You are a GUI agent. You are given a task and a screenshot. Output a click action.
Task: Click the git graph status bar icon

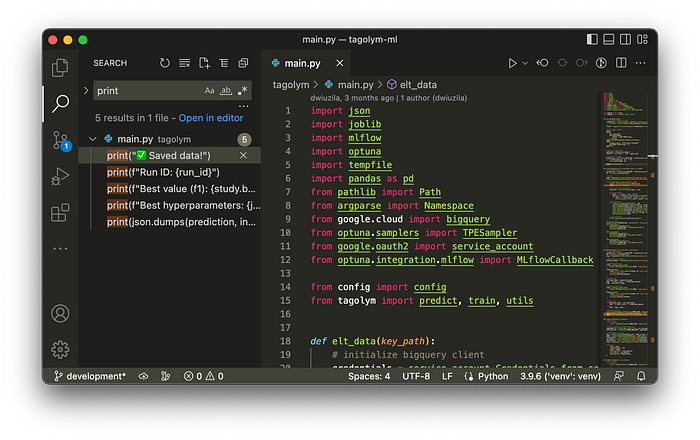[166, 376]
